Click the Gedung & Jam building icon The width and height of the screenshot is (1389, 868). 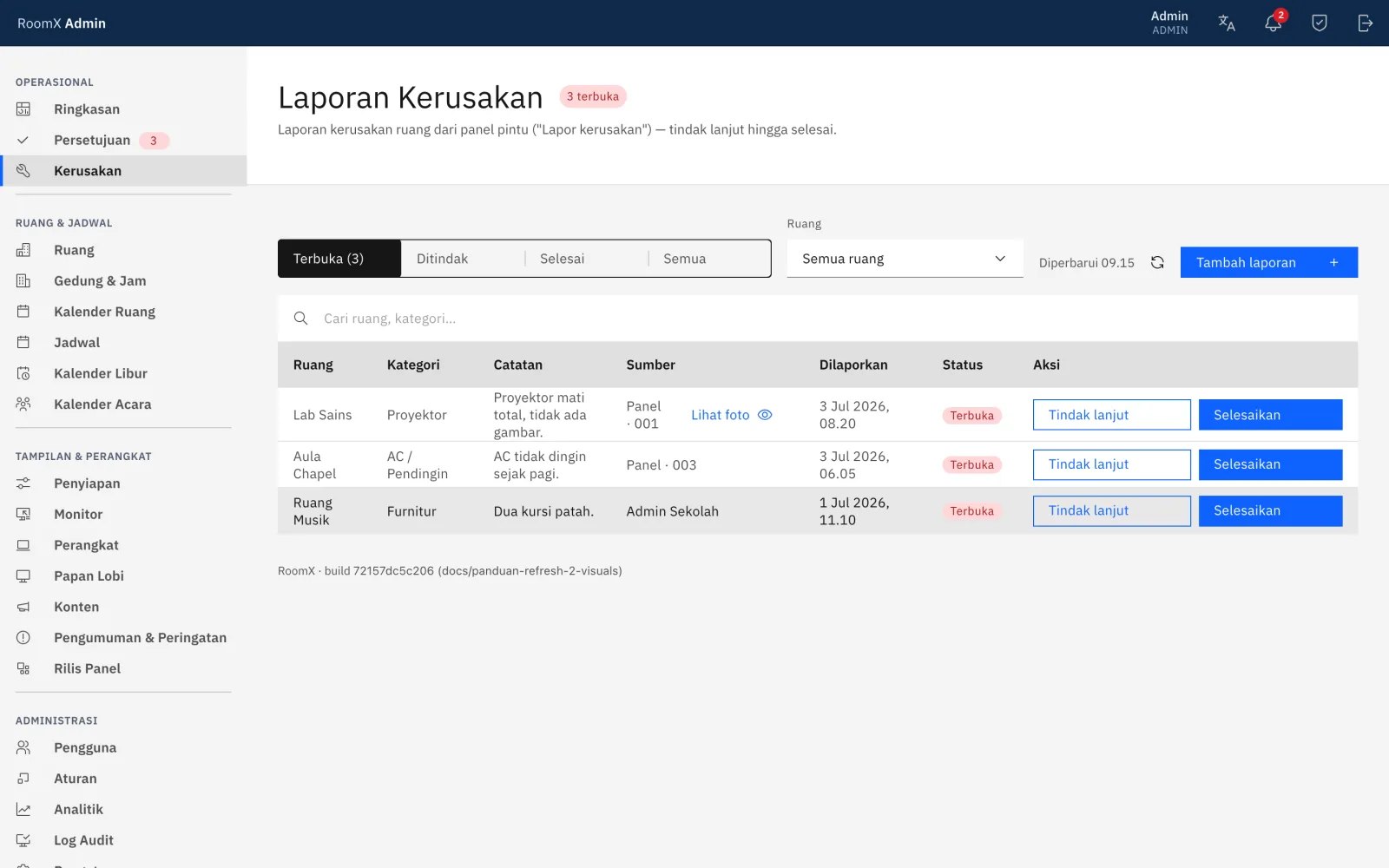tap(23, 281)
